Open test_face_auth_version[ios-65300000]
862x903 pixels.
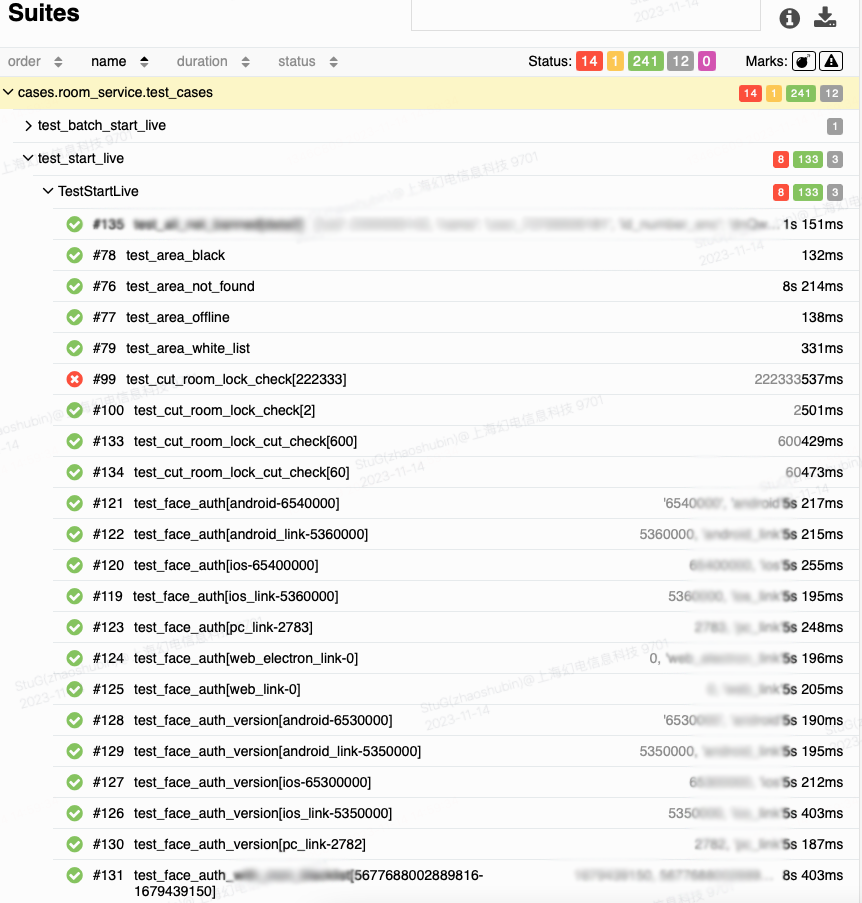[456, 783]
